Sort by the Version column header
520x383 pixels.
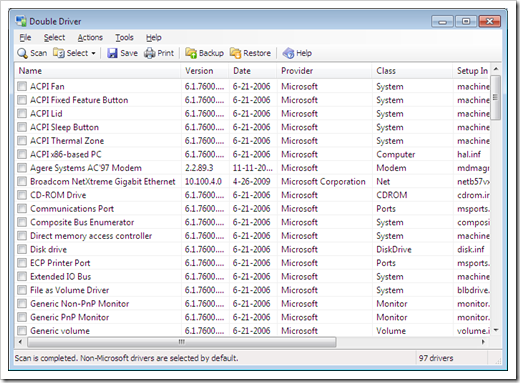click(x=205, y=71)
